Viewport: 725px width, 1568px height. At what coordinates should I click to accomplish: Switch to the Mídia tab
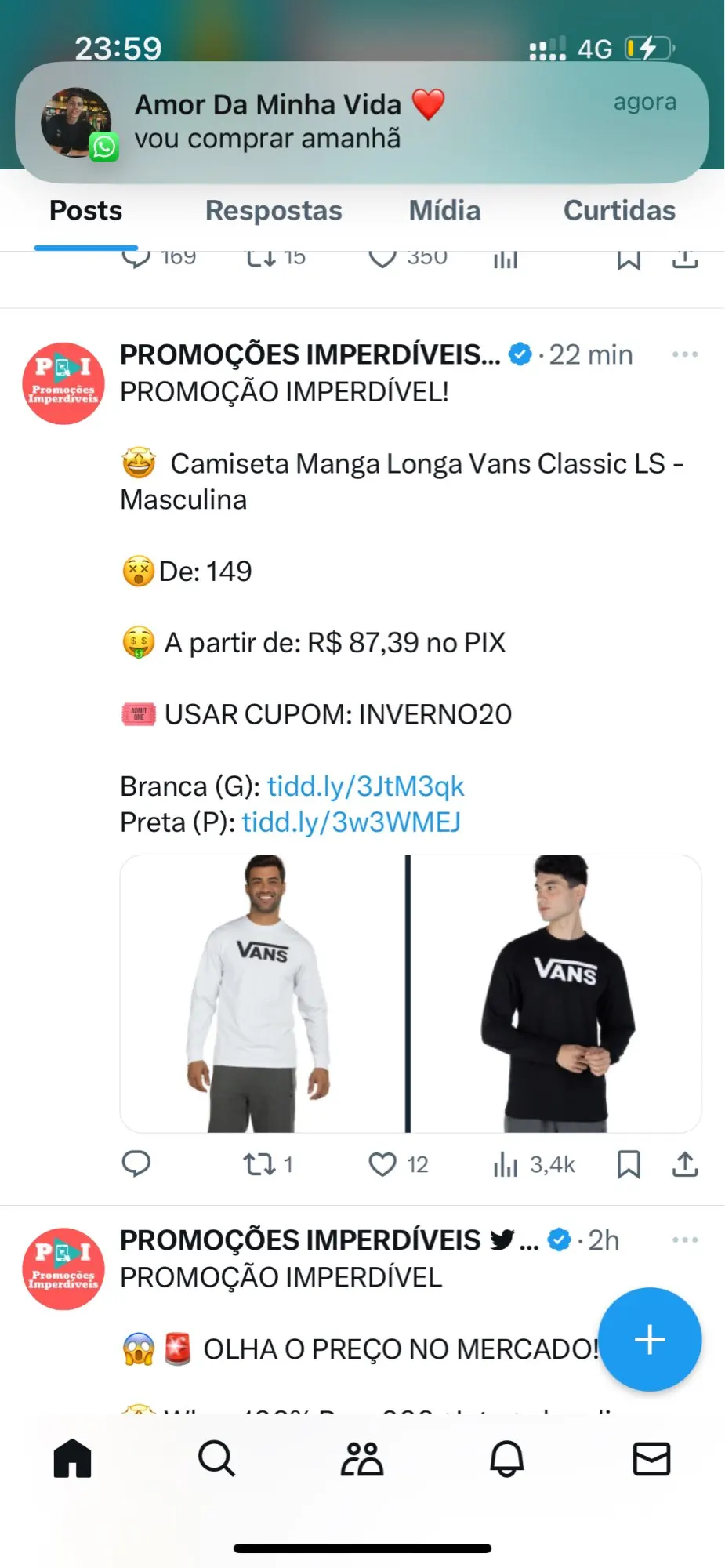point(444,210)
